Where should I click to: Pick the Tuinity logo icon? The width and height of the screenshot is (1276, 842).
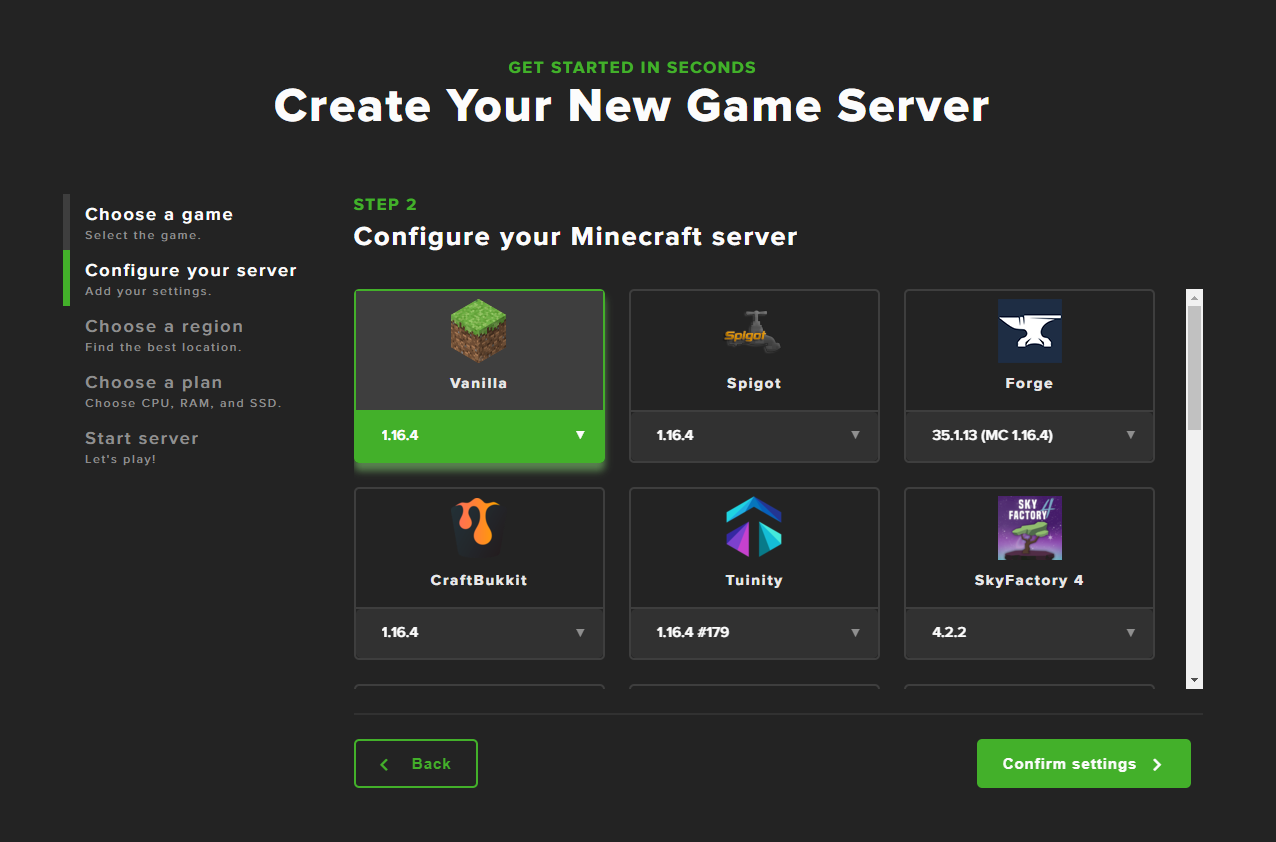(754, 527)
